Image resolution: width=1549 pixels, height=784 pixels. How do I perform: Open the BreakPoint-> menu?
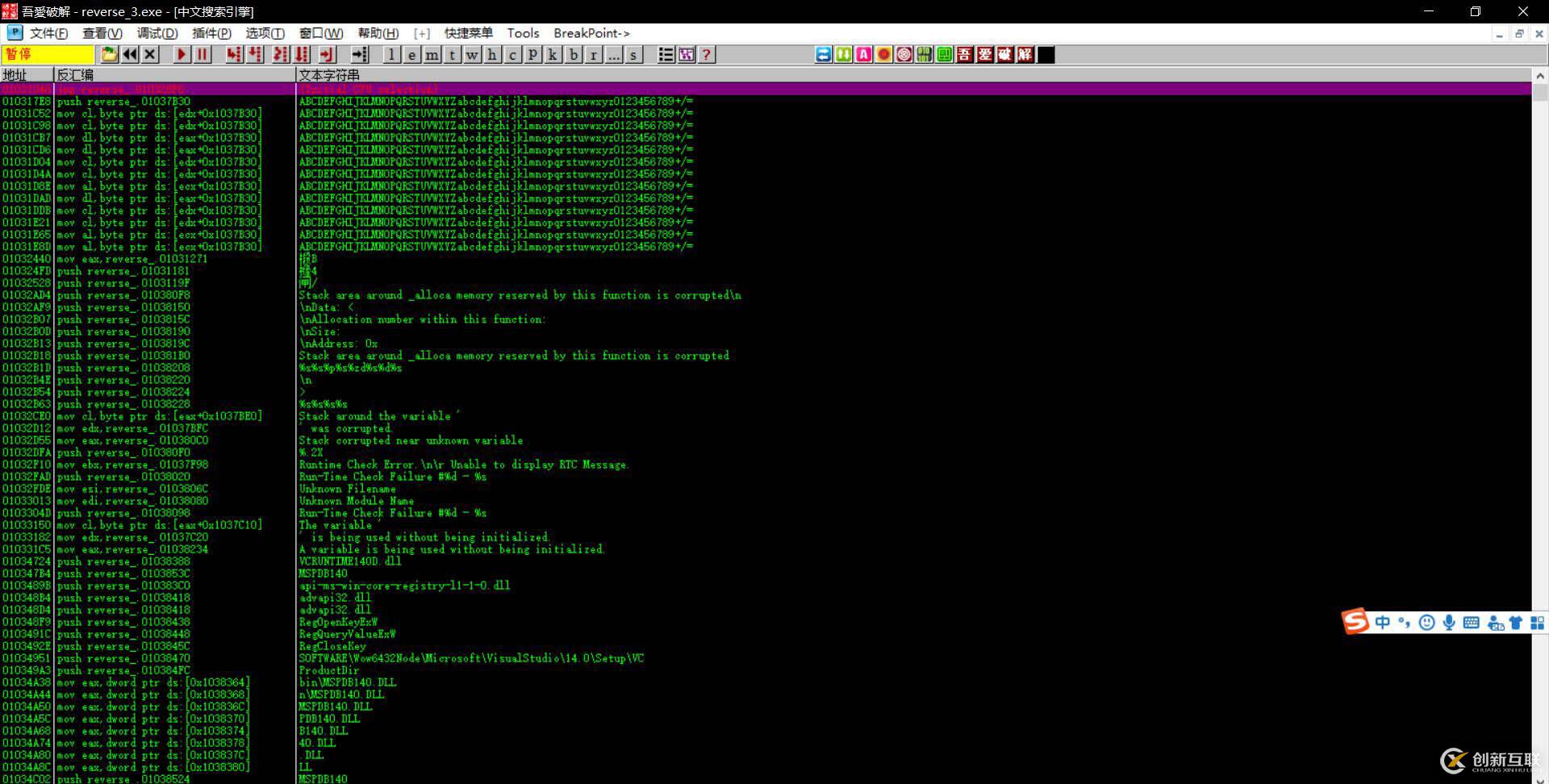tap(591, 33)
